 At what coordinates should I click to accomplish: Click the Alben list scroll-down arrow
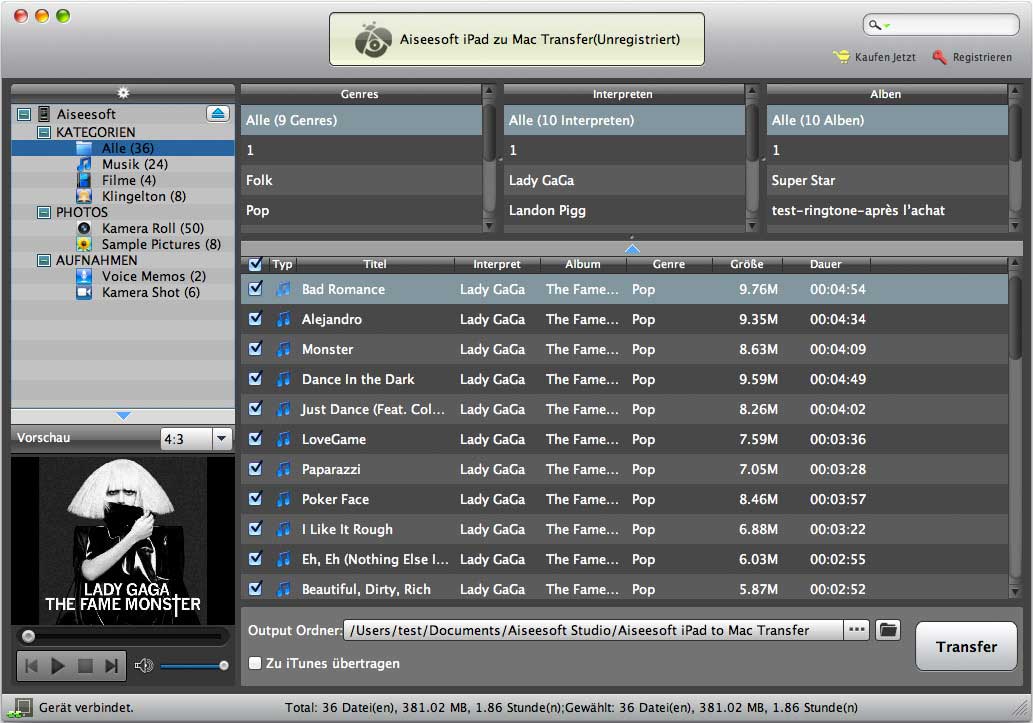(x=1015, y=225)
